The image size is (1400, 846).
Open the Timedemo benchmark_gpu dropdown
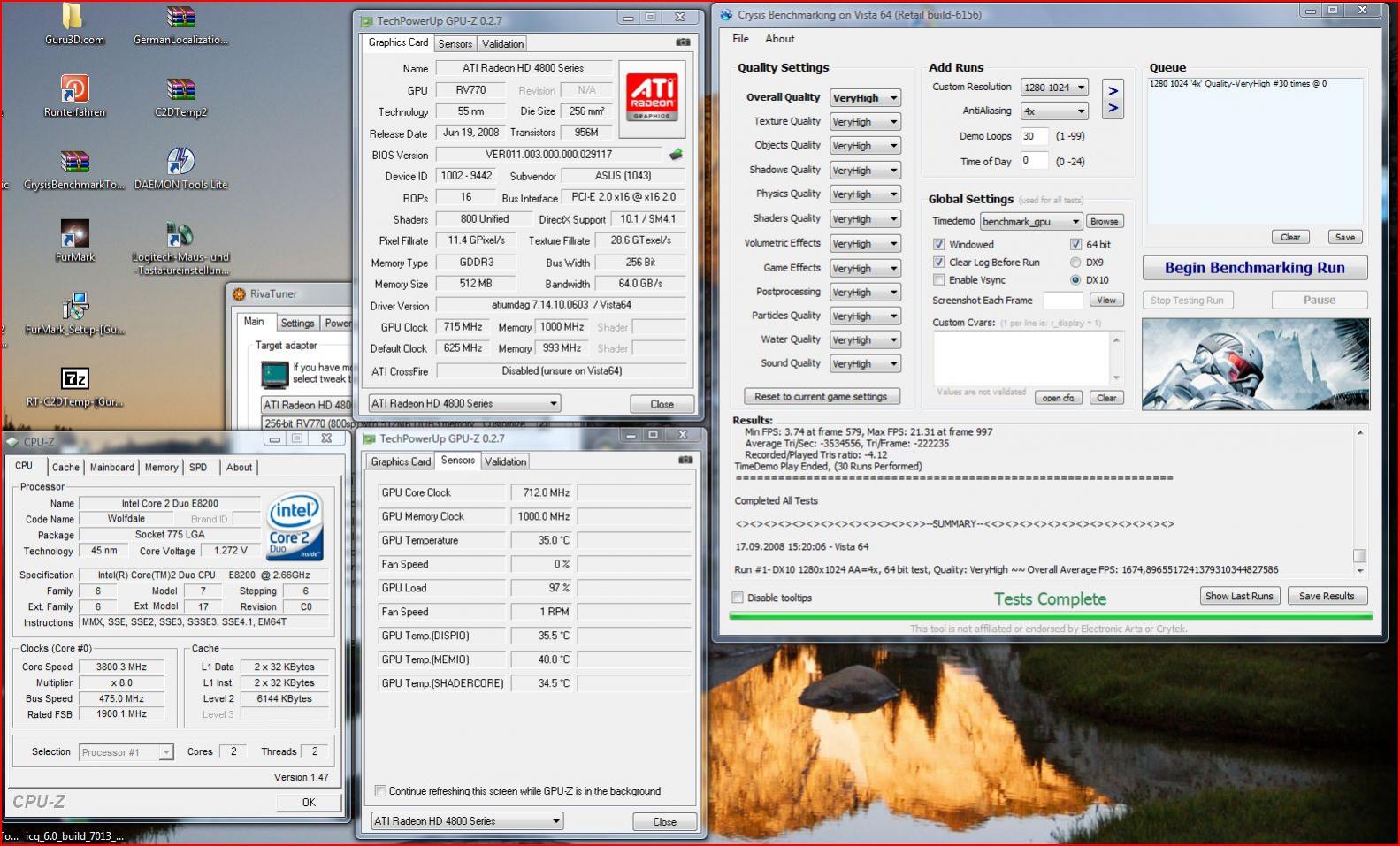tap(1030, 221)
